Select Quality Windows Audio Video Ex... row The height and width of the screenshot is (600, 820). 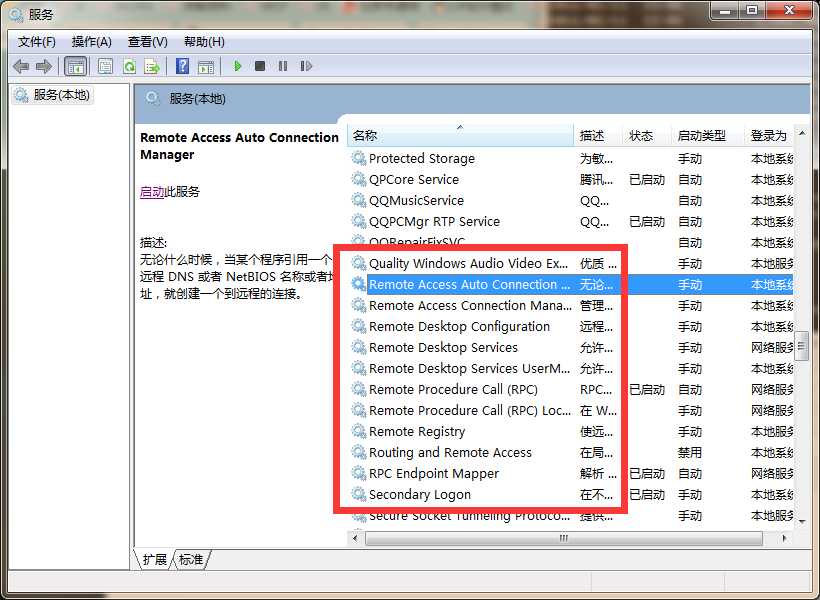click(x=572, y=263)
